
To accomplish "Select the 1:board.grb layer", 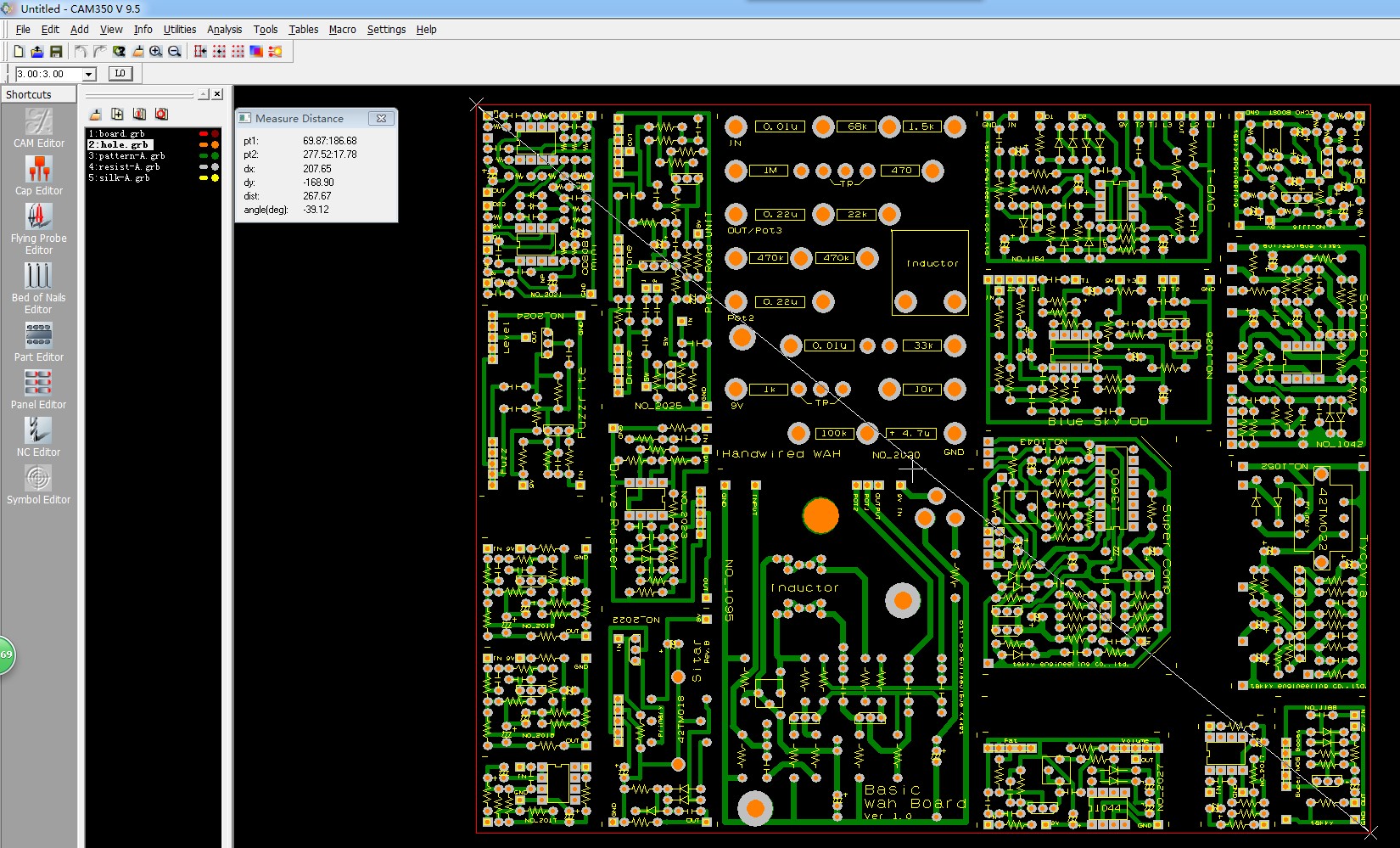I will [117, 134].
